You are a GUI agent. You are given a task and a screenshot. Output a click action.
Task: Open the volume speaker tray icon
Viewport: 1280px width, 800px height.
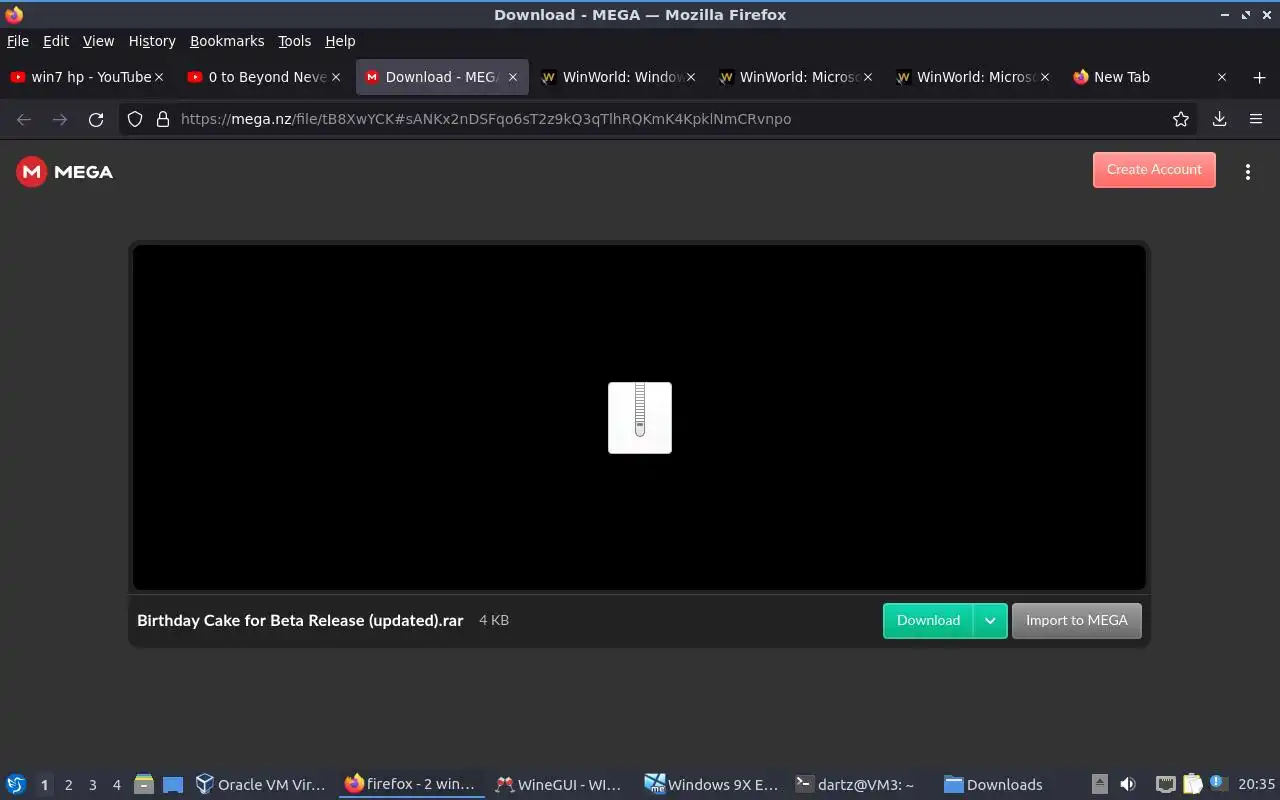(1128, 785)
